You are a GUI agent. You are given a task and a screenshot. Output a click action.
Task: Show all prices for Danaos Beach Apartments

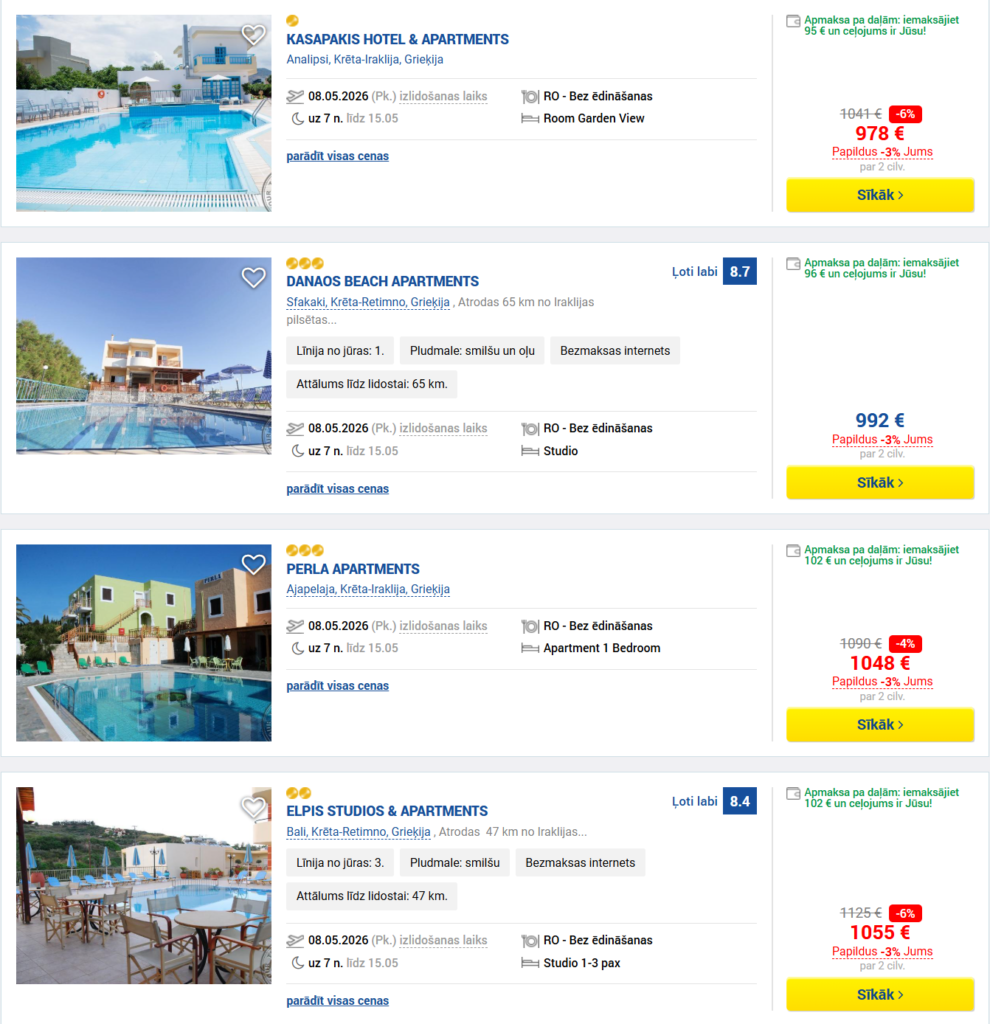coord(337,489)
